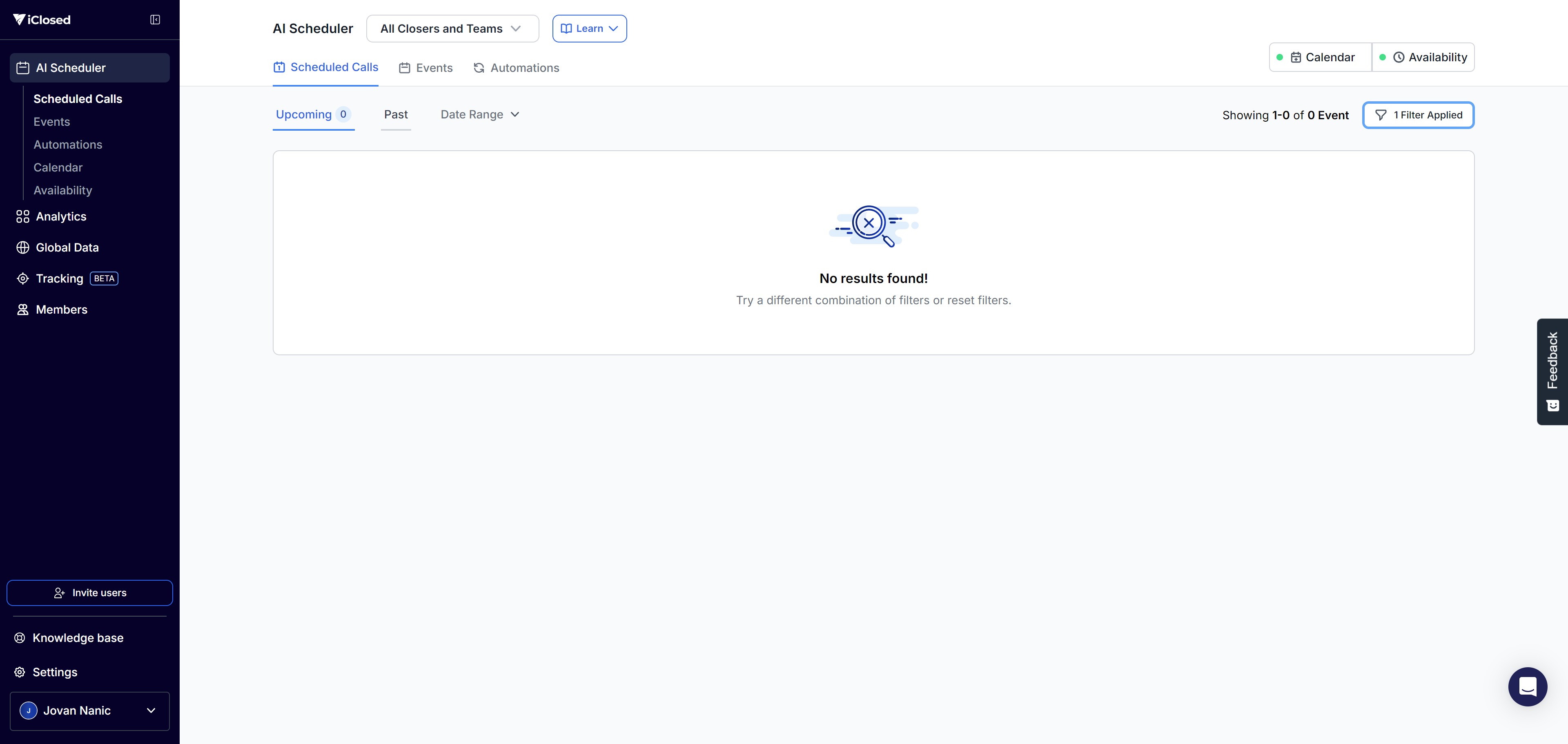Open Knowledge base link
The width and height of the screenshot is (1568, 744).
(x=78, y=637)
